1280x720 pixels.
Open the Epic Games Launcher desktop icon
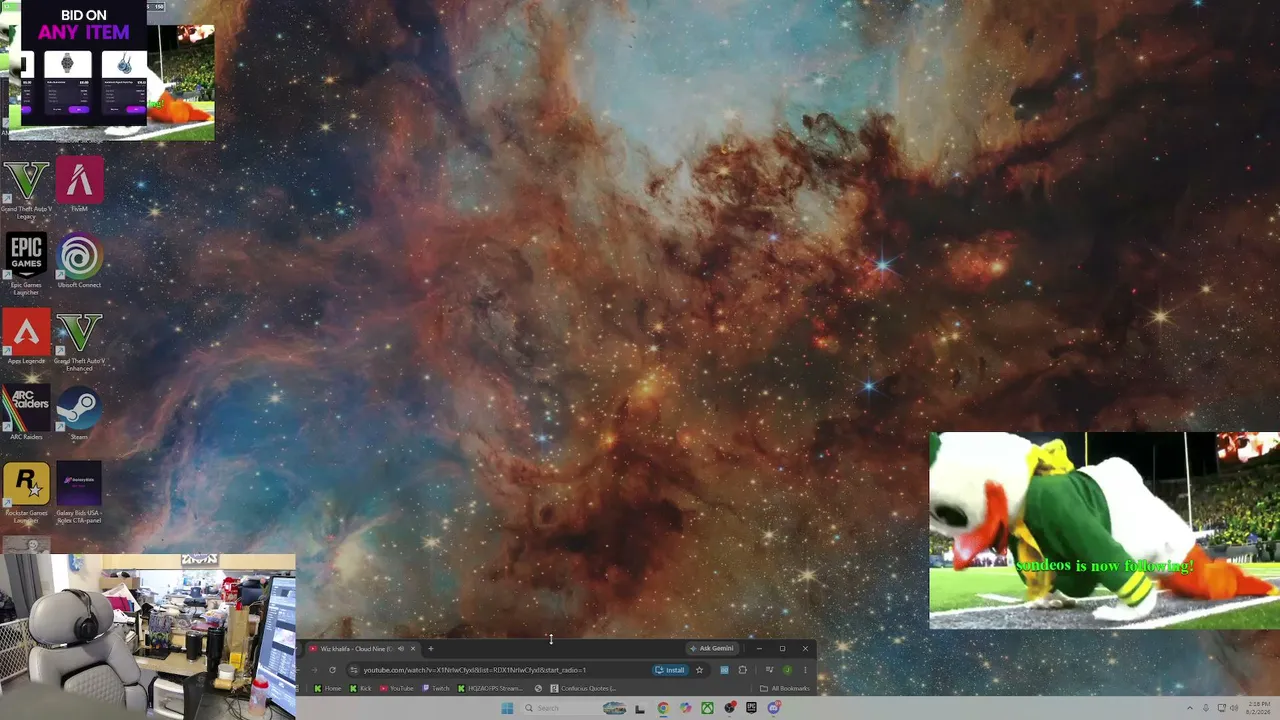coord(26,265)
